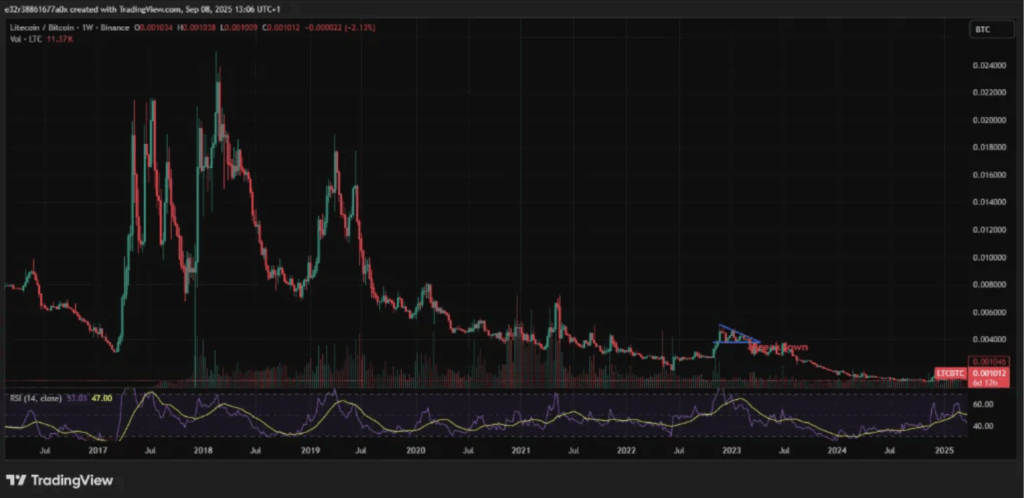Viewport: 1024px width, 498px height.
Task: Click the 2025 label on the time axis
Action: point(943,451)
